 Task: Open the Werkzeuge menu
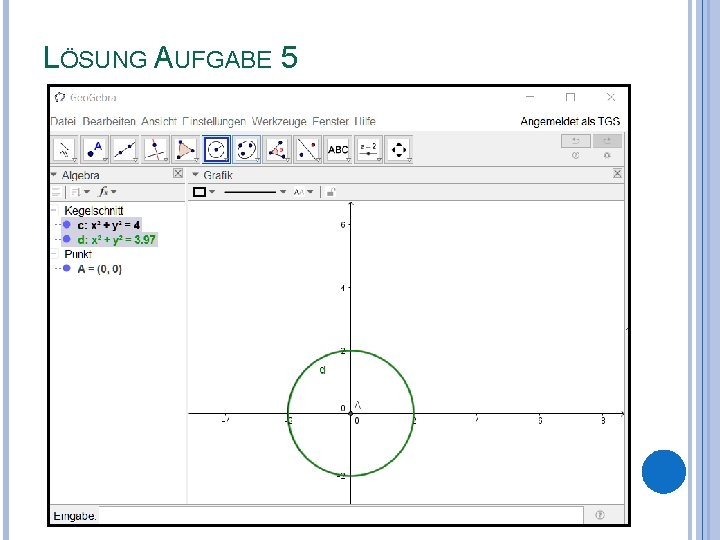tap(279, 121)
